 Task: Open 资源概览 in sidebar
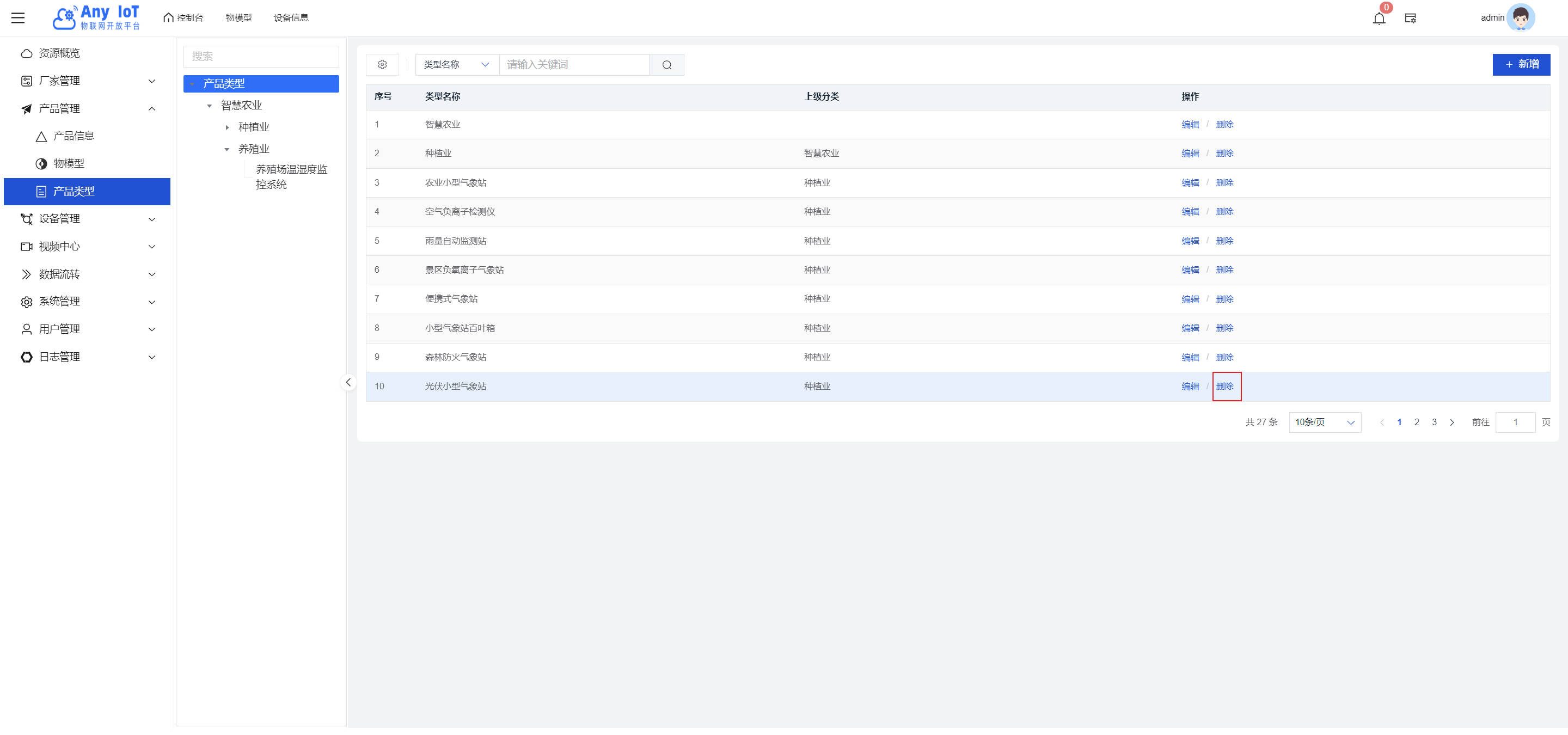(x=59, y=53)
